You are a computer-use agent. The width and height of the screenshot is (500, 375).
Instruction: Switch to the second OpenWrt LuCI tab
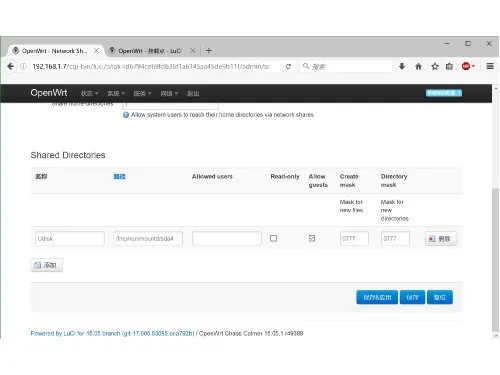pyautogui.click(x=152, y=51)
